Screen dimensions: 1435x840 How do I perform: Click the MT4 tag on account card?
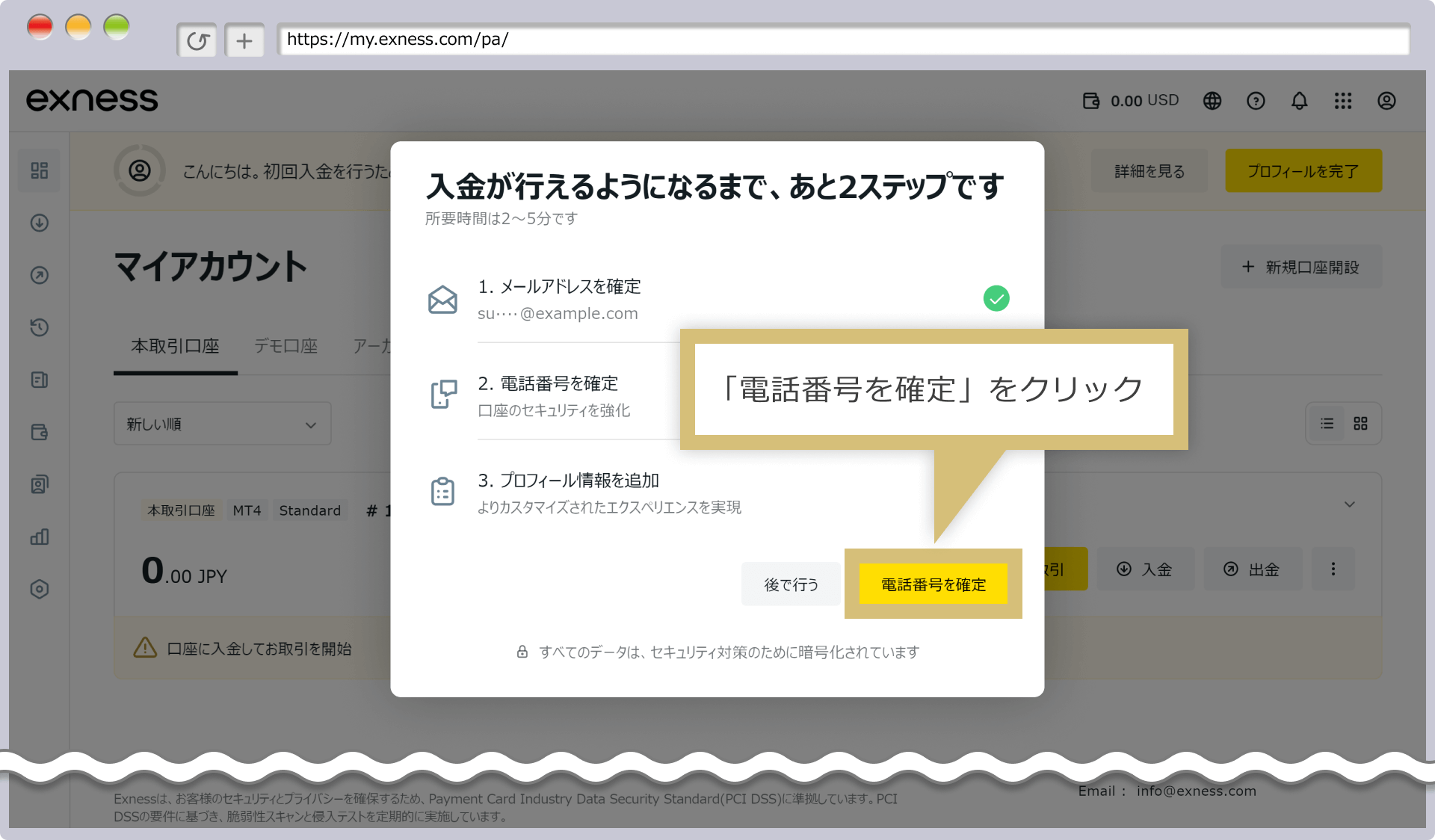[247, 510]
